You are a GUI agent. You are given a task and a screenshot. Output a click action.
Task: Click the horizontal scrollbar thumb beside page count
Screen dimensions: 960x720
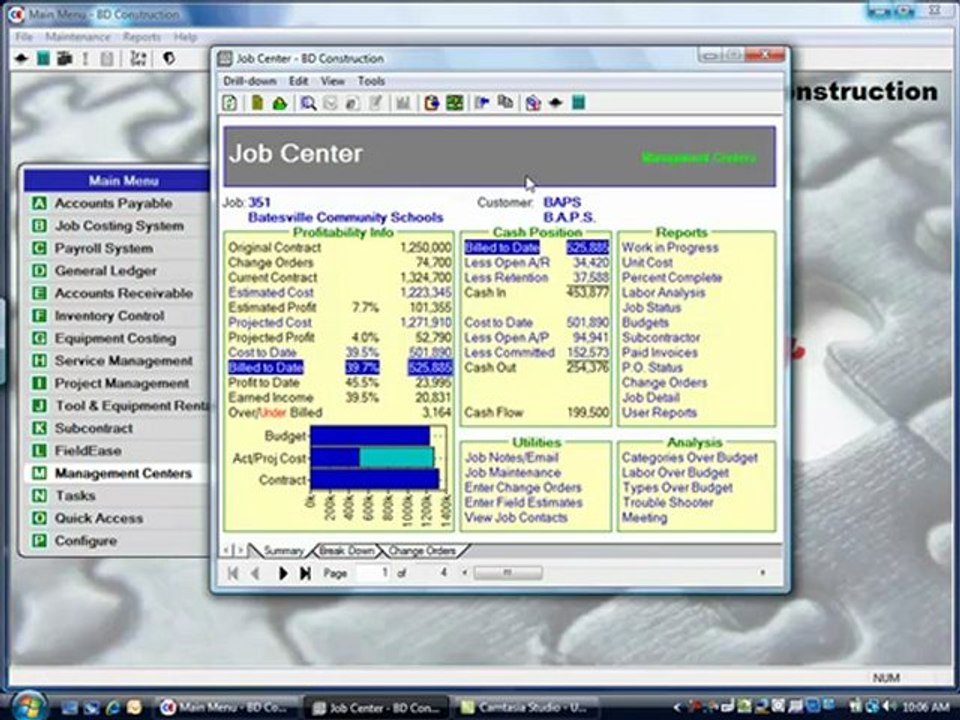[x=508, y=572]
